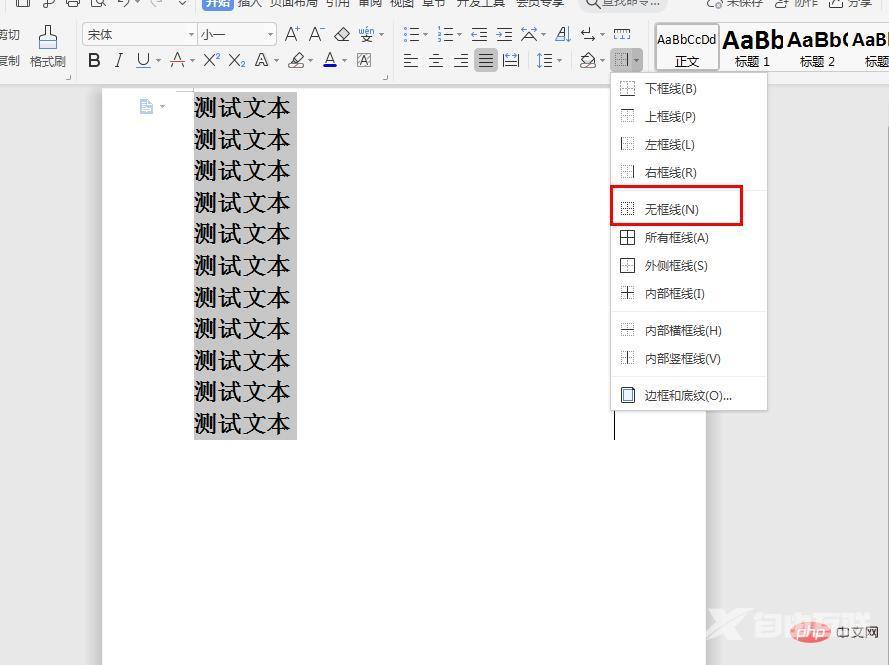Toggle bold formatting
Screen dimensions: 889x665
point(94,61)
